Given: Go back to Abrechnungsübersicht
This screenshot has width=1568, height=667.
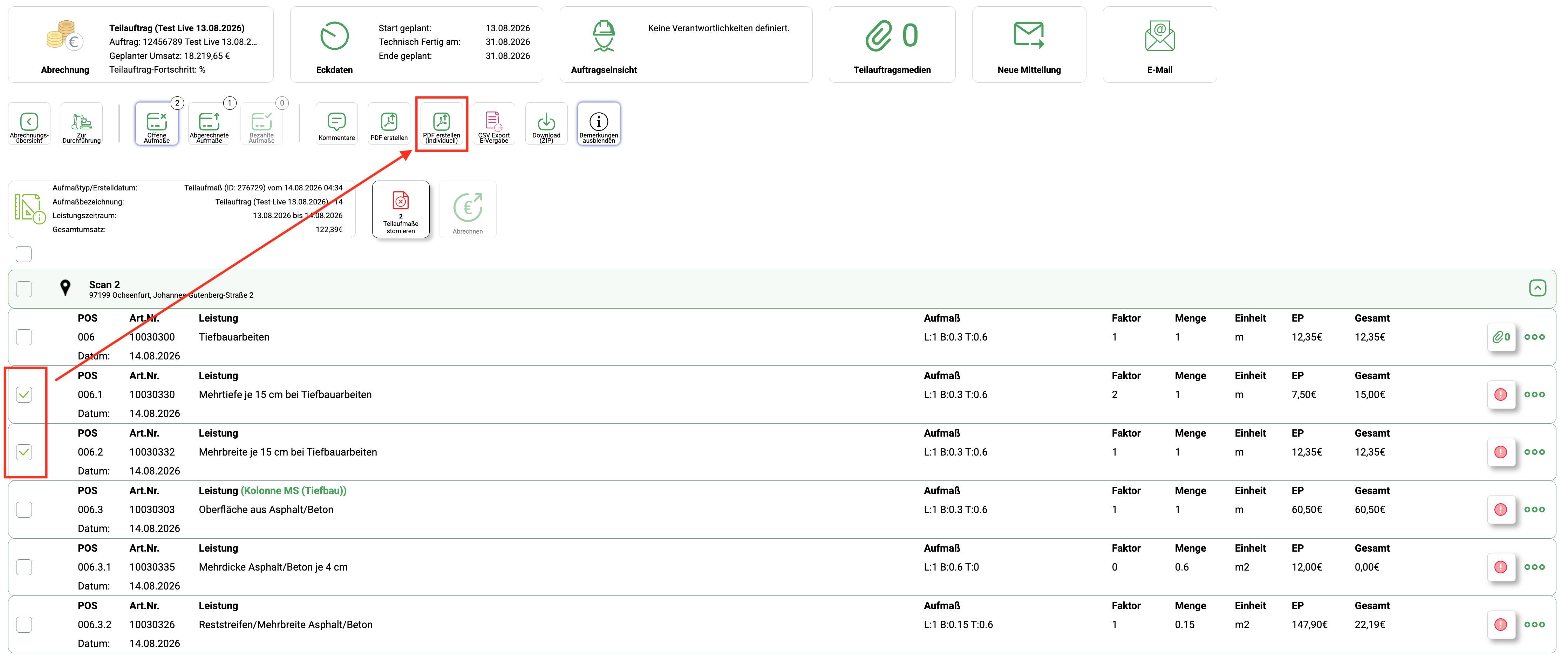Looking at the screenshot, I should point(29,124).
